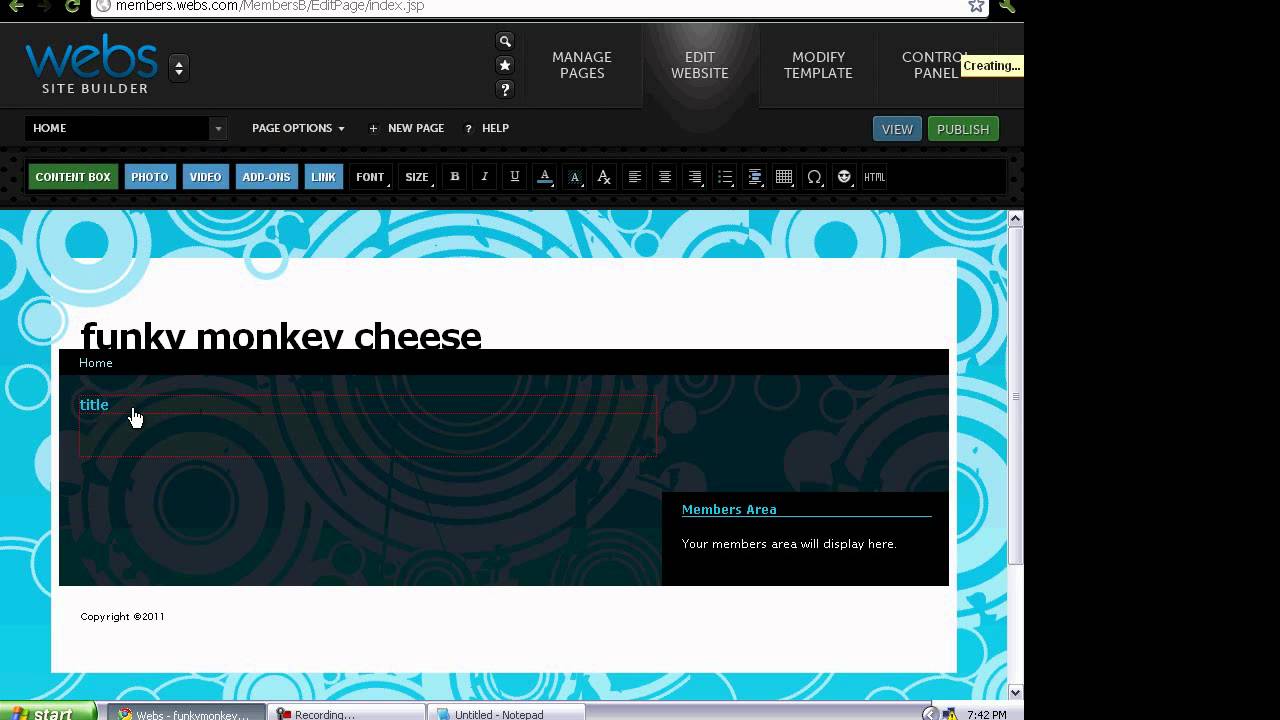
Task: Click the 'Copyright ©2011' footer text
Action: [x=122, y=617]
